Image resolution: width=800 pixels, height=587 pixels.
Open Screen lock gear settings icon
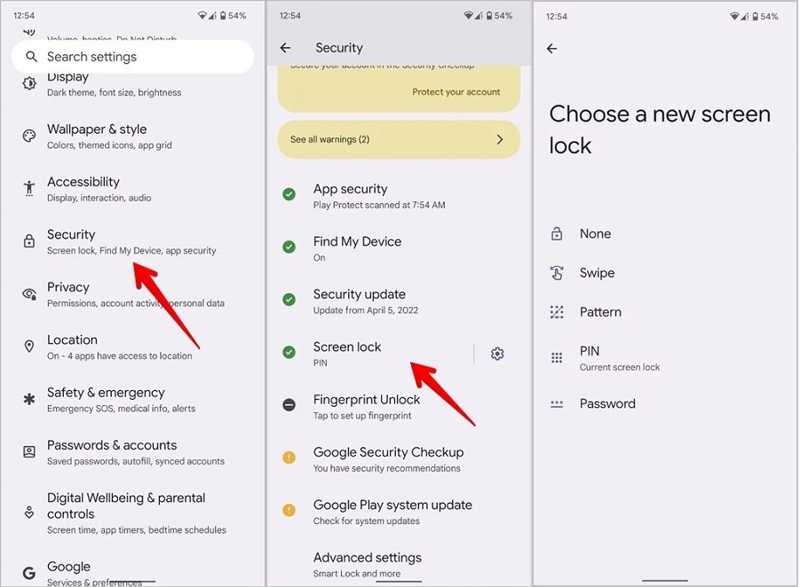click(x=497, y=353)
